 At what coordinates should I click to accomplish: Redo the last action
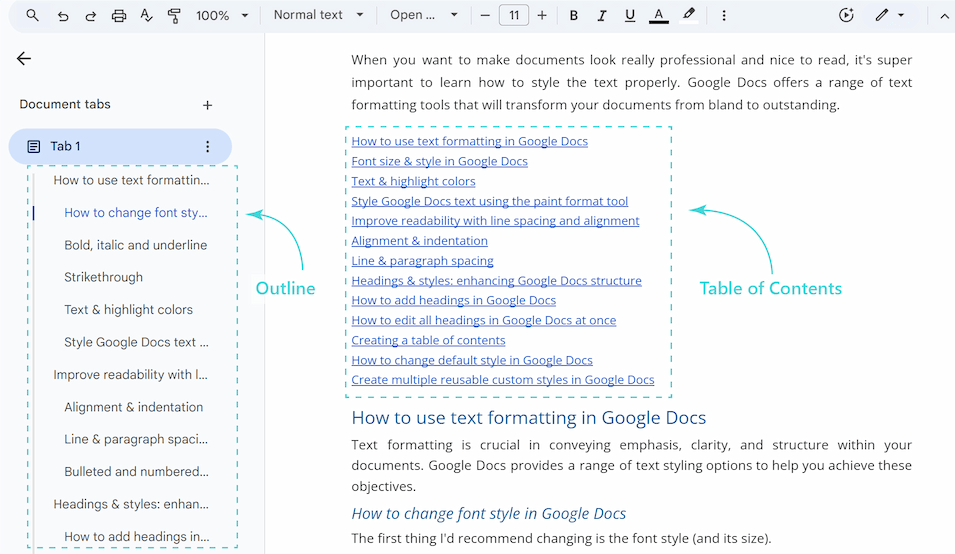[x=90, y=16]
